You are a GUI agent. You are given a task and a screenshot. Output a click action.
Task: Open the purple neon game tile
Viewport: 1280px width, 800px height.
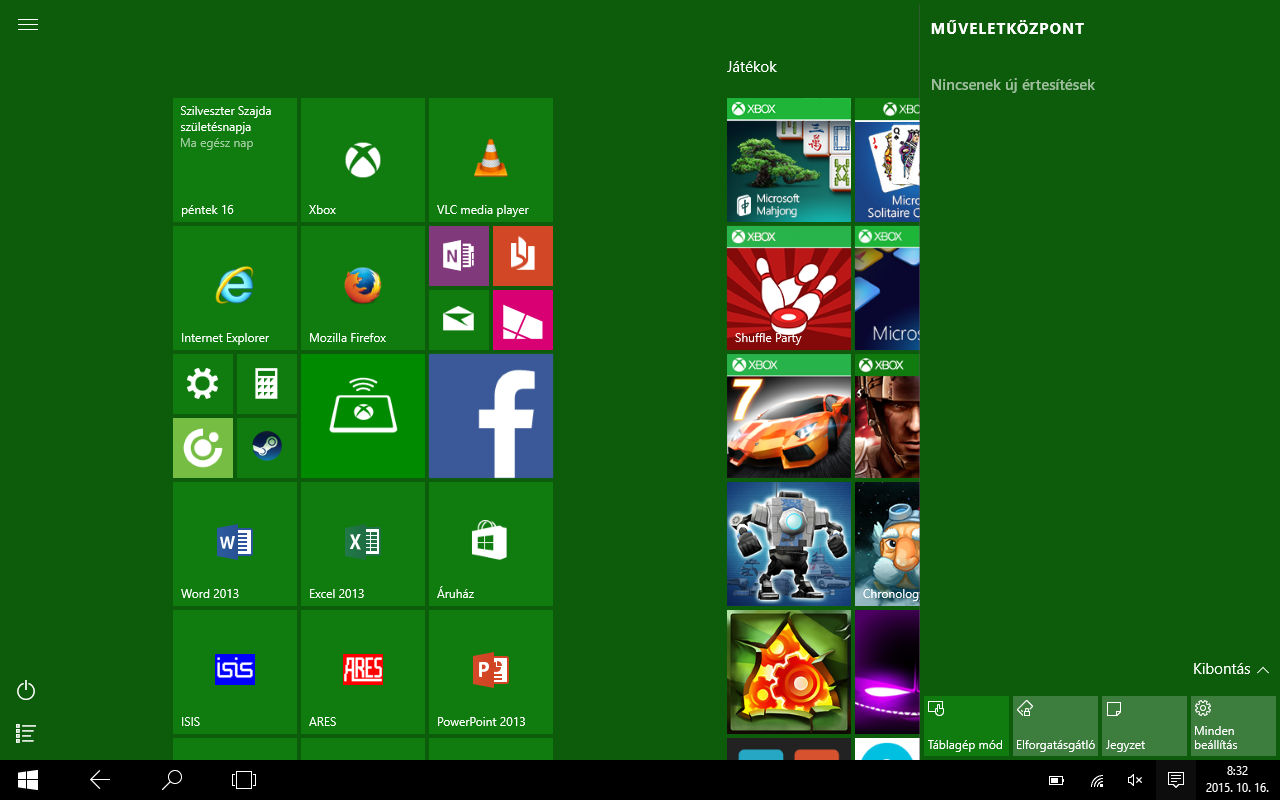click(x=887, y=672)
